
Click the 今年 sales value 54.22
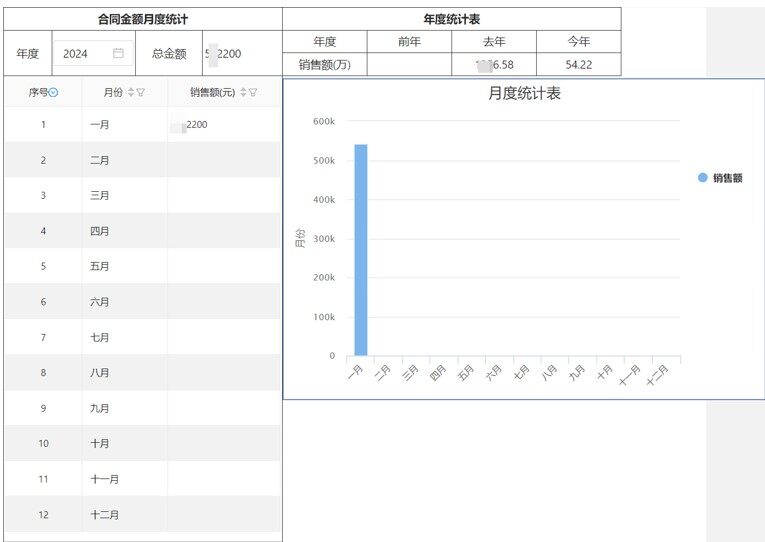coord(578,65)
